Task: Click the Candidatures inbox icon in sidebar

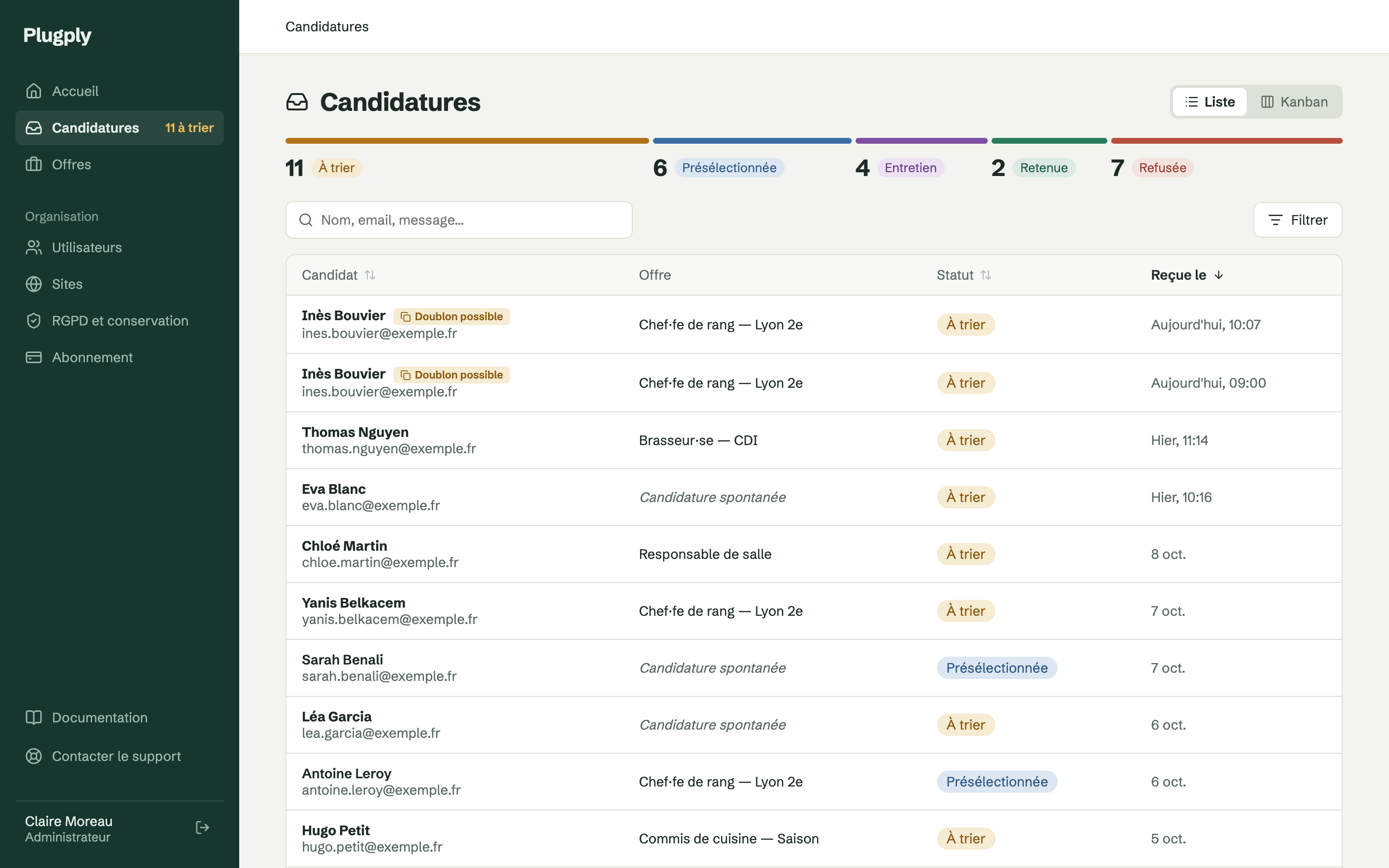Action: click(34, 128)
